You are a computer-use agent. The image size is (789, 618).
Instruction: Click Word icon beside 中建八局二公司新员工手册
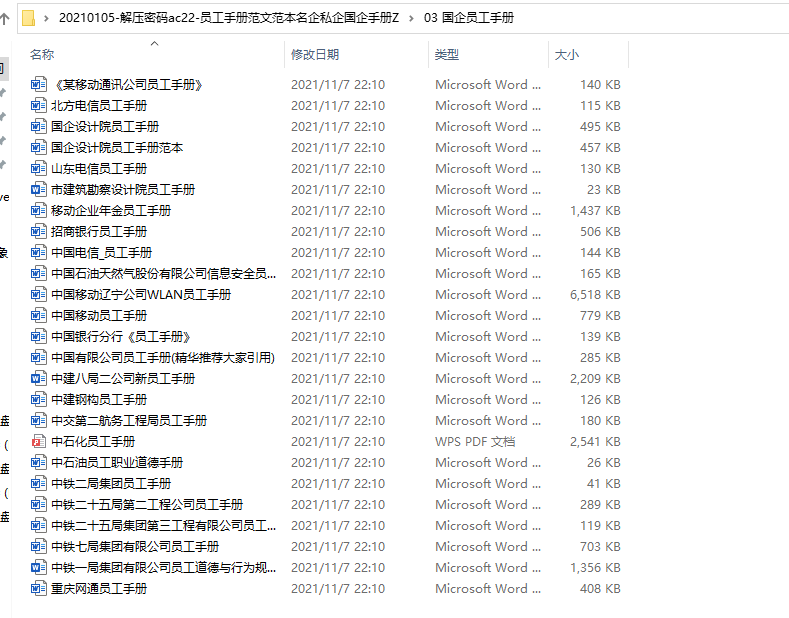[x=39, y=378]
